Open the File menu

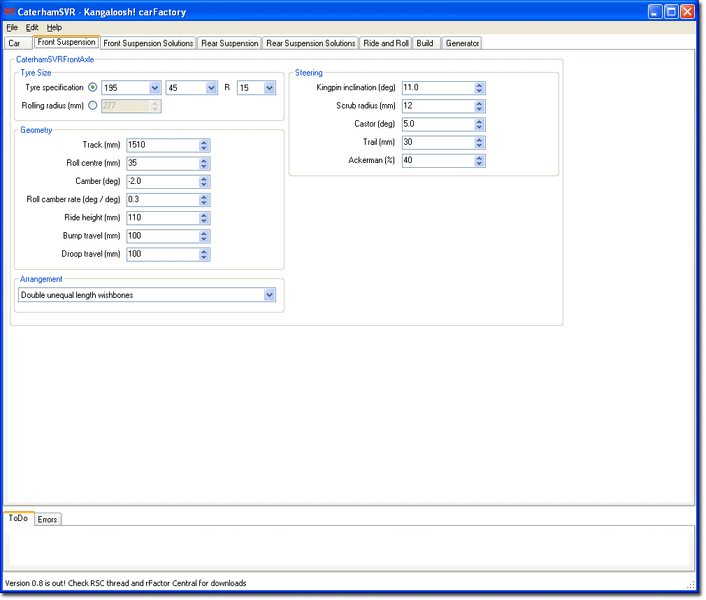click(x=12, y=27)
